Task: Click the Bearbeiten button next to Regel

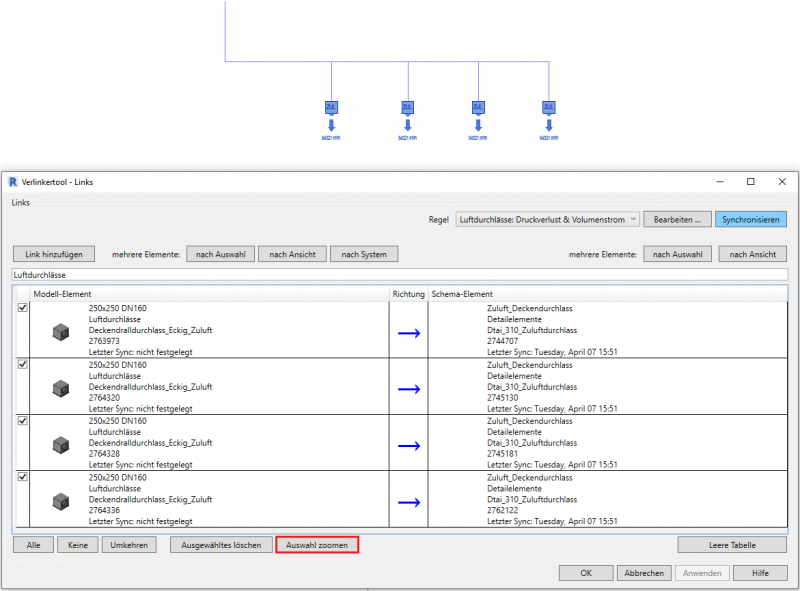Action: (676, 219)
